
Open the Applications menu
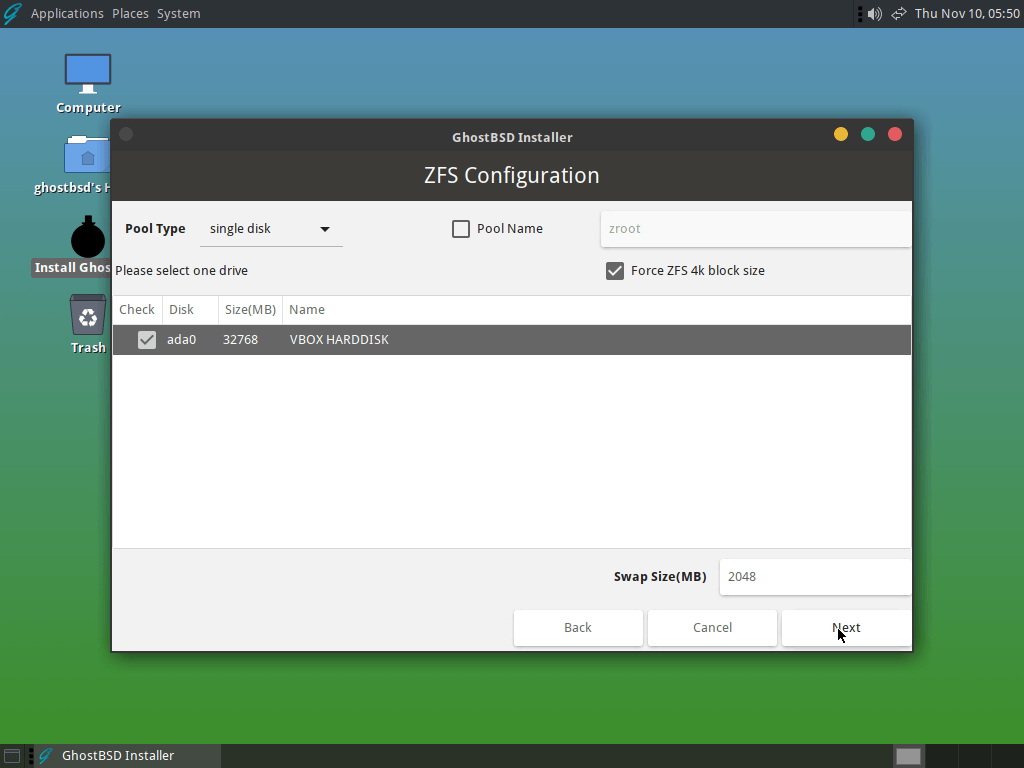(67, 14)
